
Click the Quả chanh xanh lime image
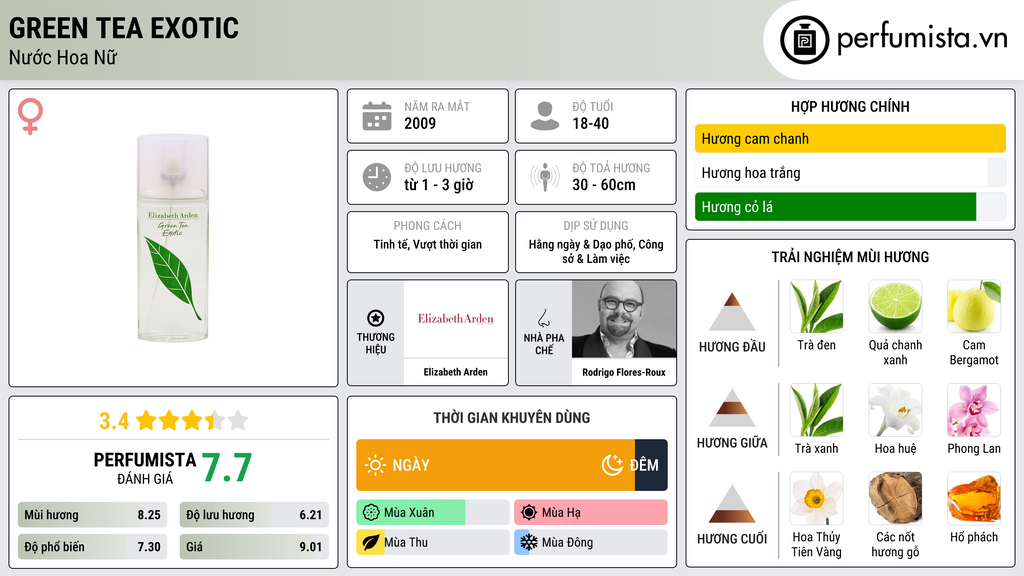point(895,307)
